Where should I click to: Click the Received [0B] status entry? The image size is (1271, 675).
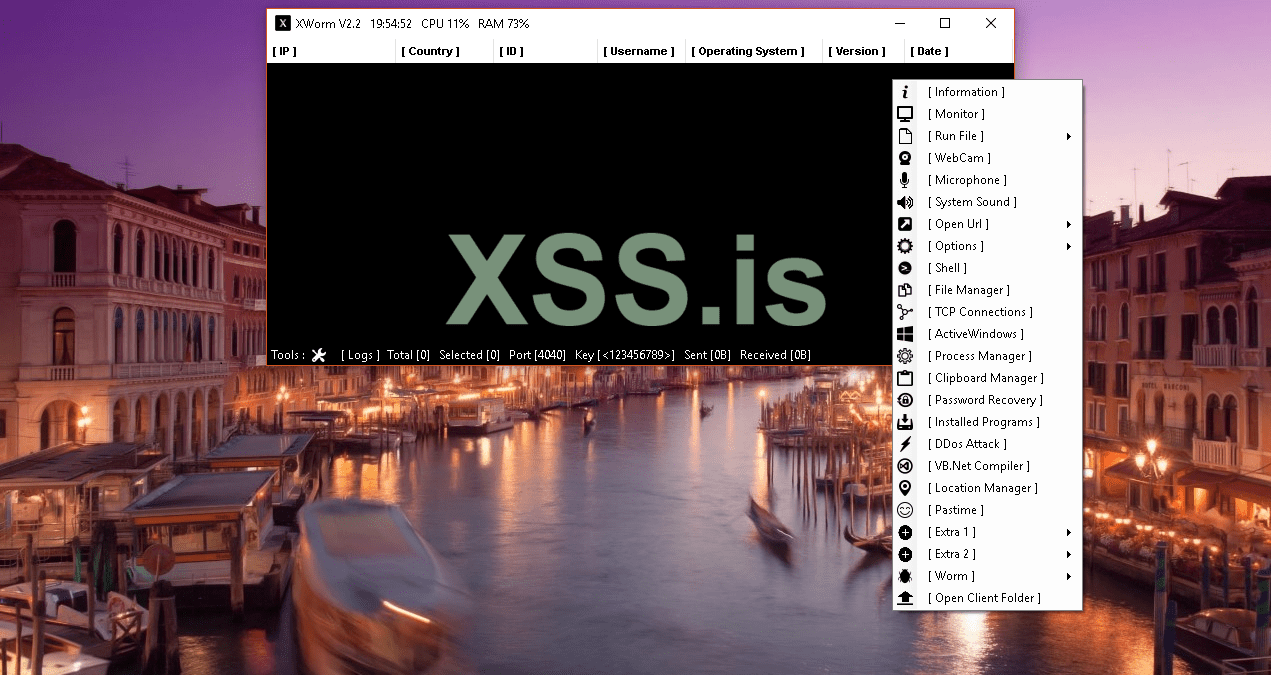775,355
